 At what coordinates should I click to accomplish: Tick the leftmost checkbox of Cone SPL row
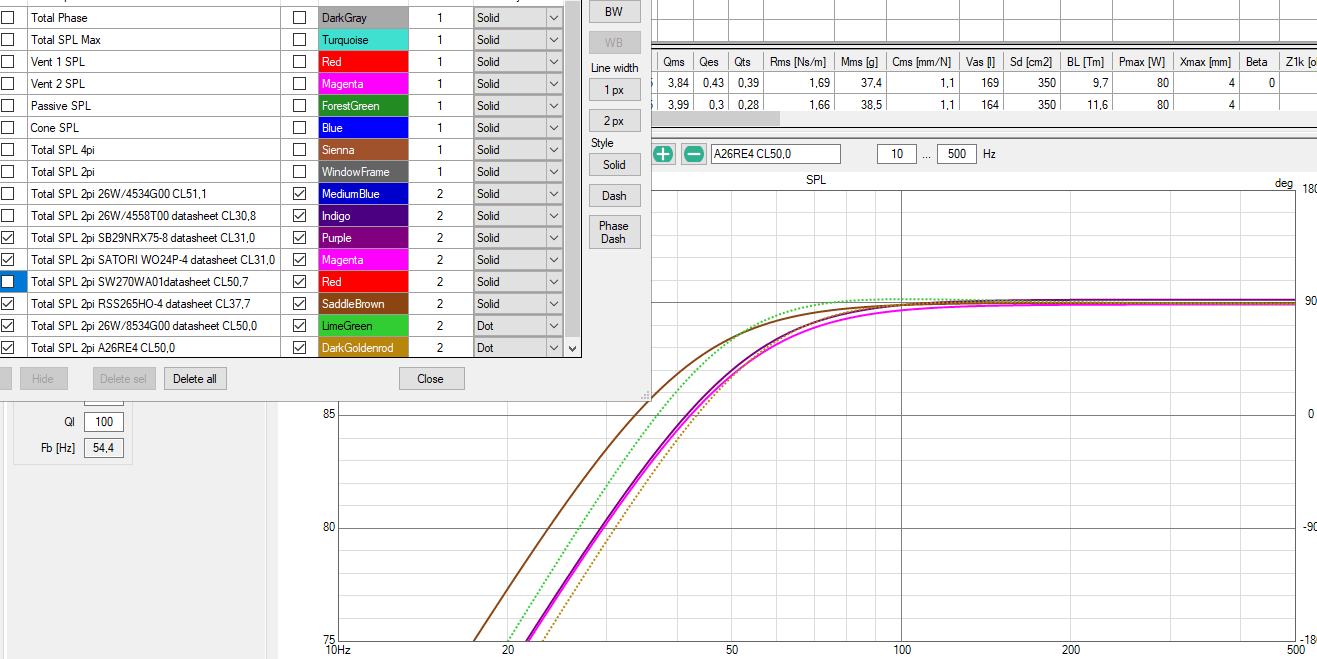point(8,128)
